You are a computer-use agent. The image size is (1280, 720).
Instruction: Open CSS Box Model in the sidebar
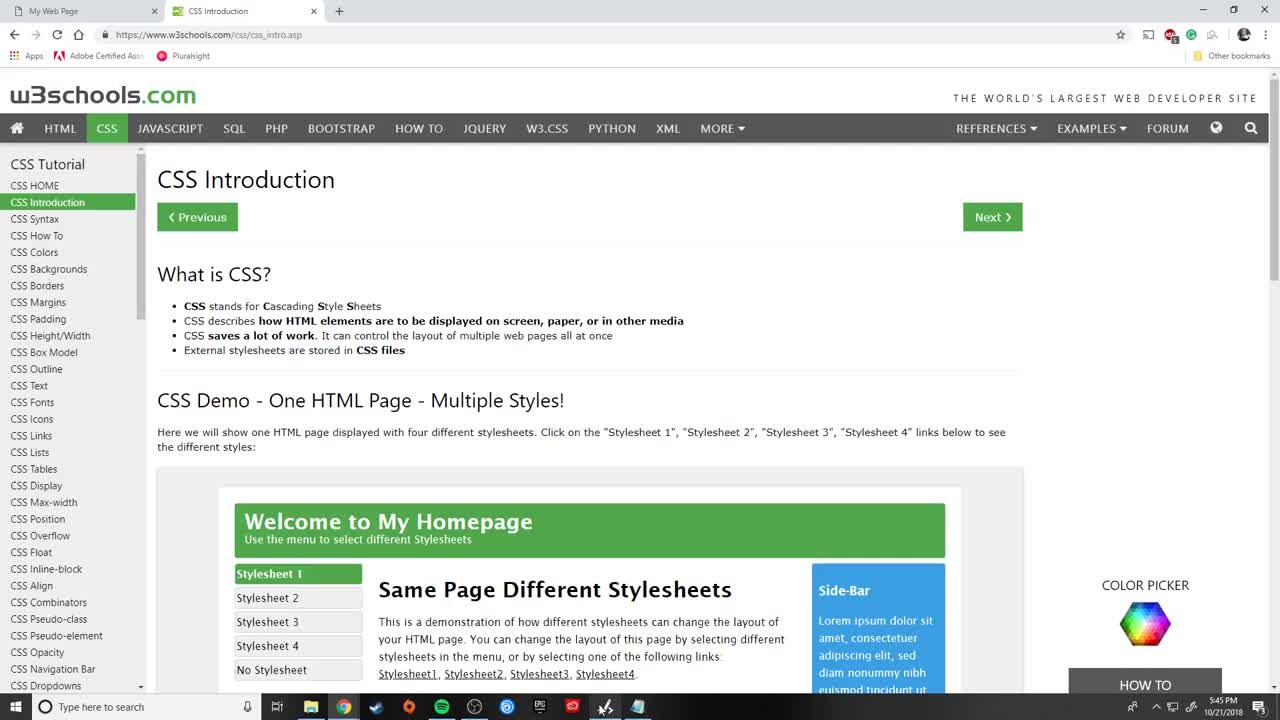click(x=44, y=352)
